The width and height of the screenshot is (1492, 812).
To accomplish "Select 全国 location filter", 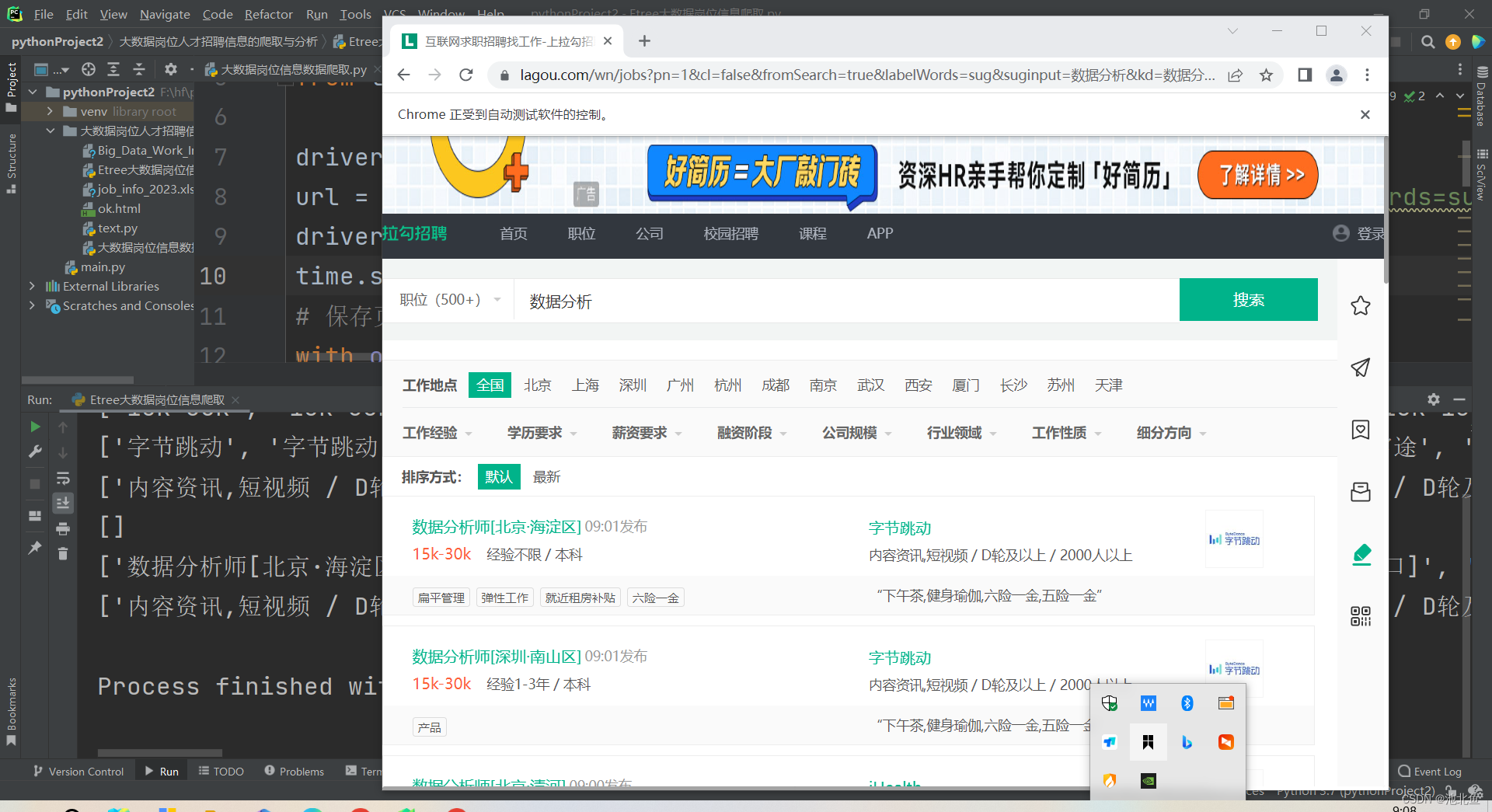I will pos(490,385).
